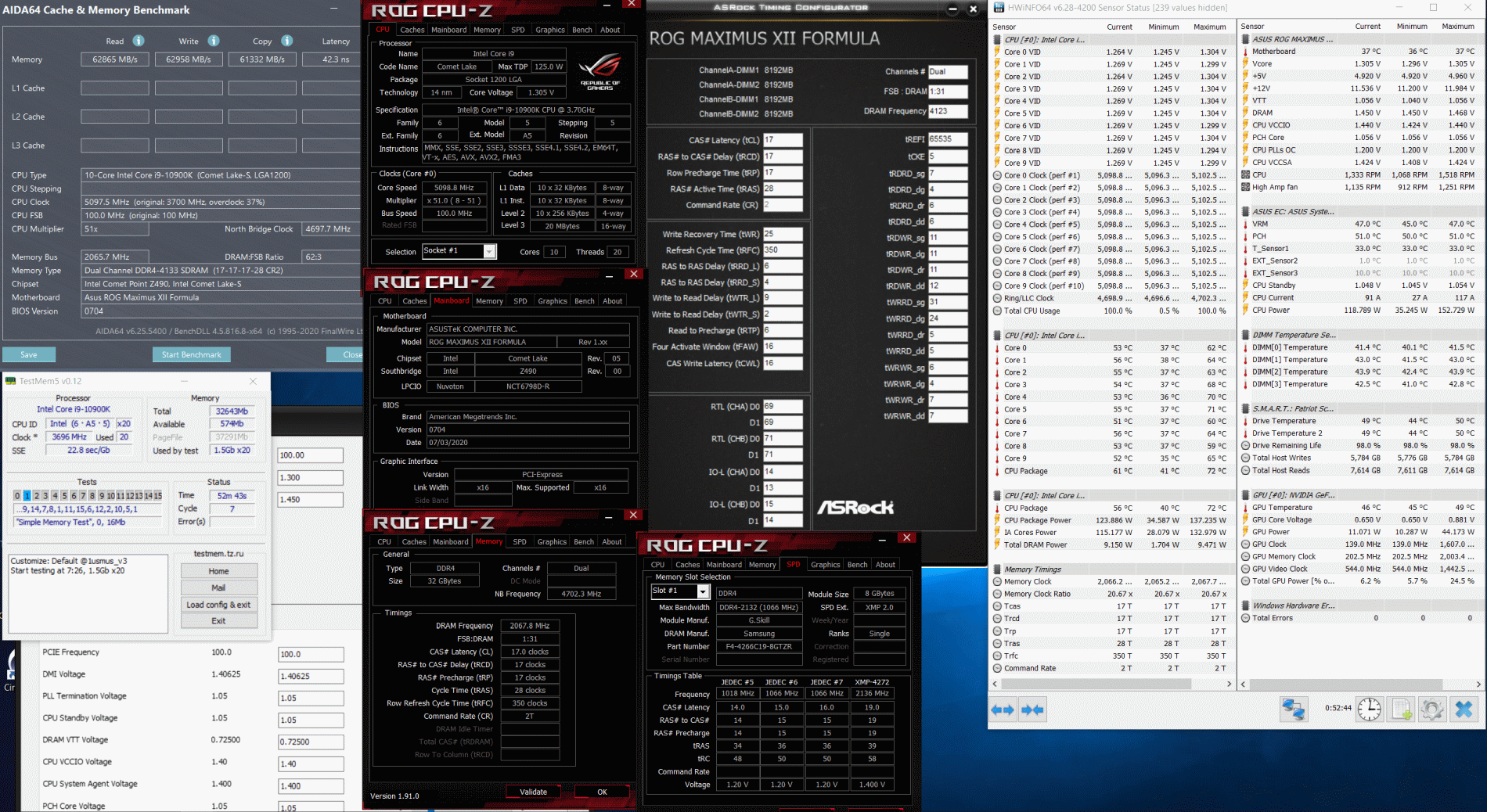The height and width of the screenshot is (812, 1487).
Task: Click the Validate button in CPU-Z
Action: click(x=533, y=792)
